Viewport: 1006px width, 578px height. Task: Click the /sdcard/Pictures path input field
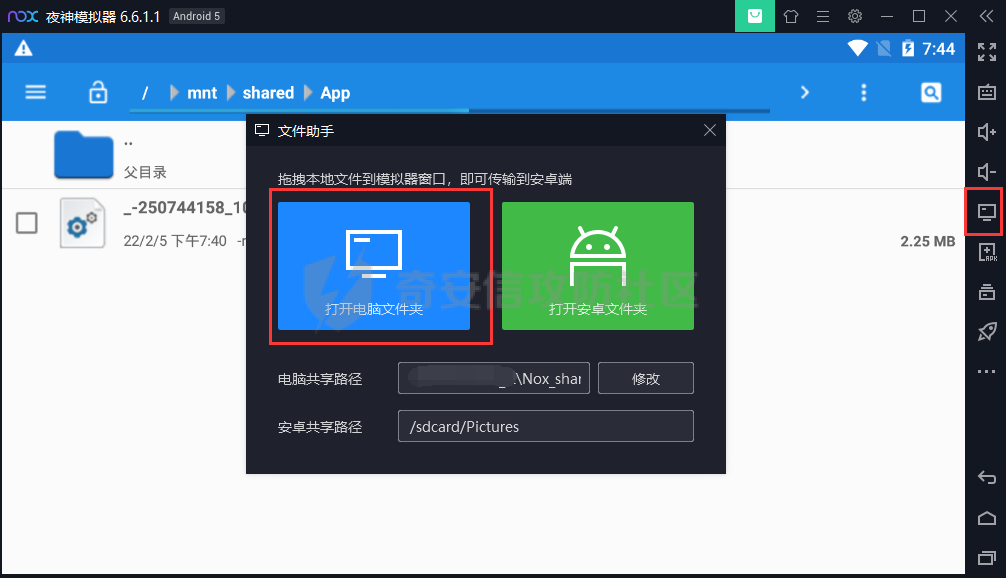tap(545, 426)
